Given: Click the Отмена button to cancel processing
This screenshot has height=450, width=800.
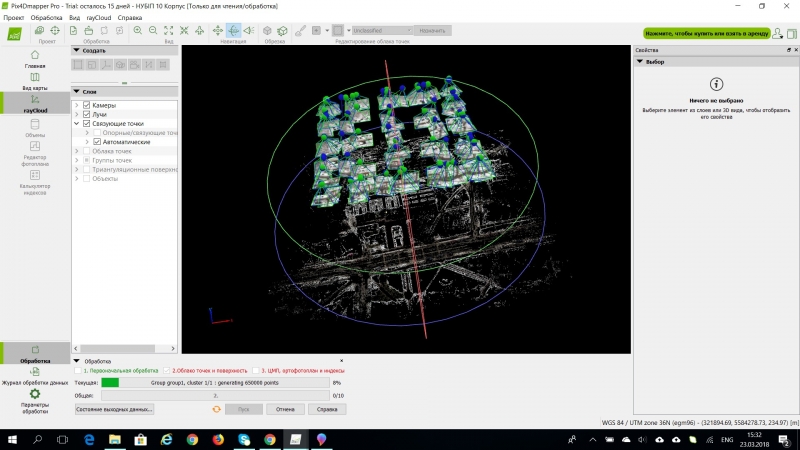Looking at the screenshot, I should click(285, 409).
